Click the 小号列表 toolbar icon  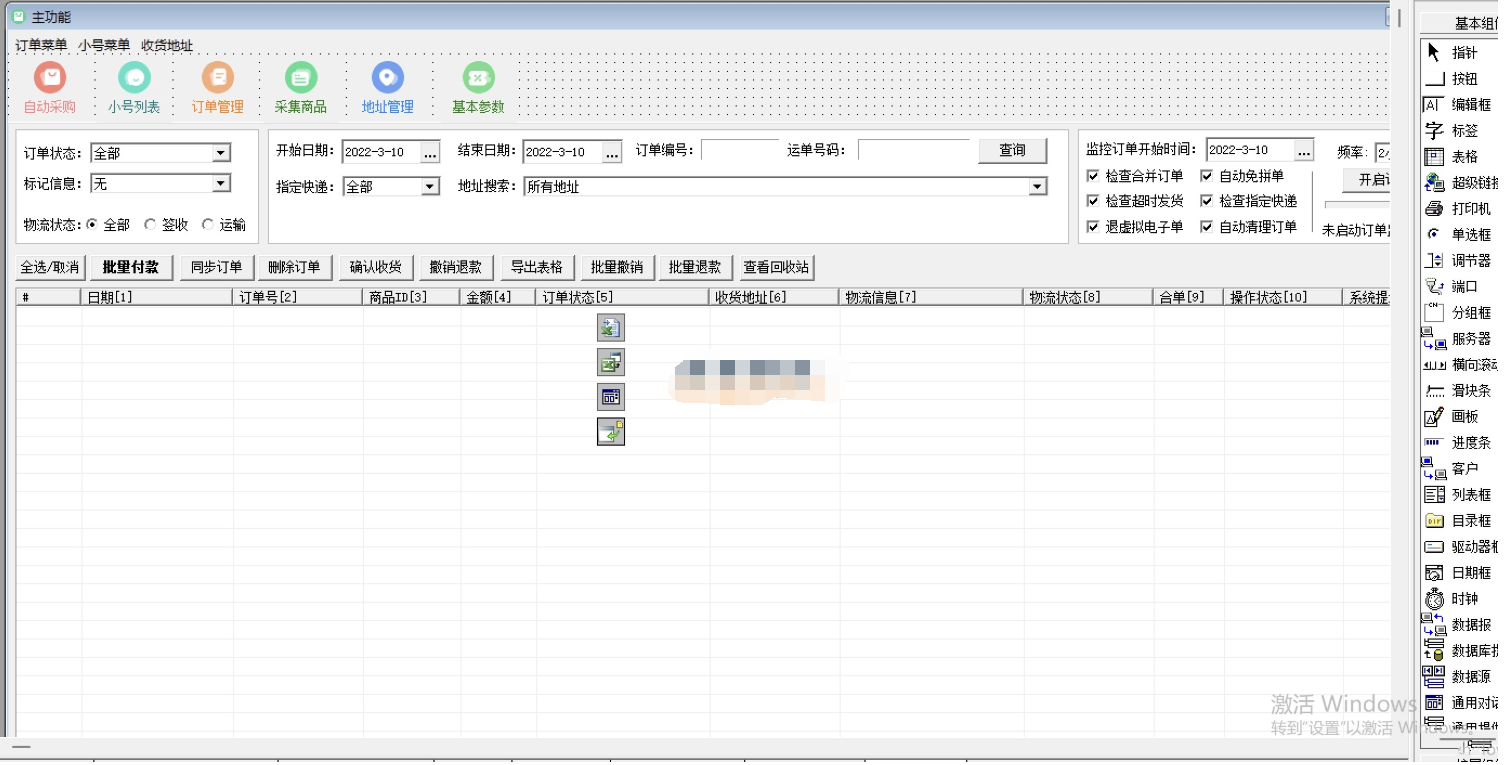point(133,86)
